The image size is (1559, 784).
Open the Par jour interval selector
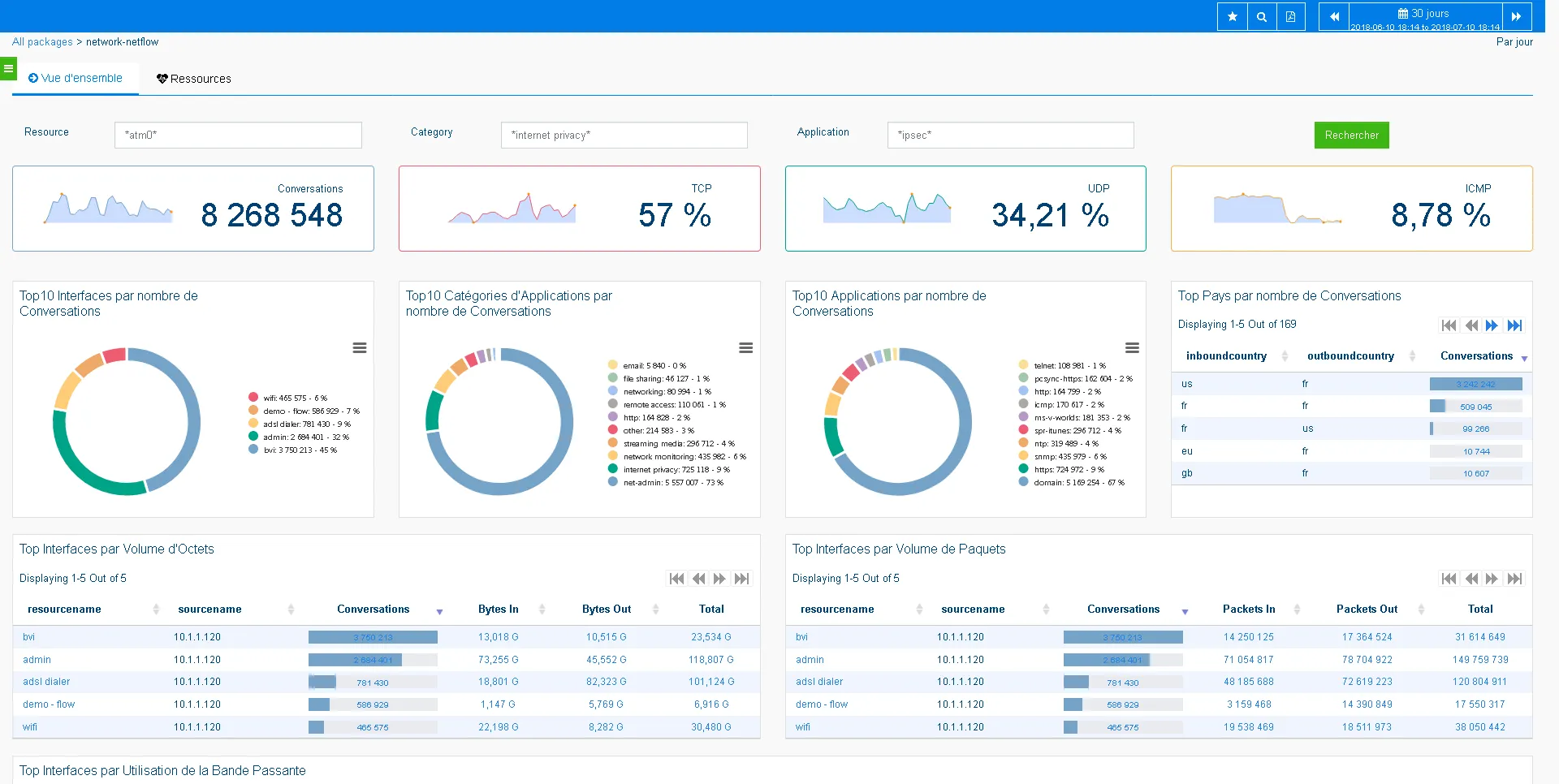1514,41
